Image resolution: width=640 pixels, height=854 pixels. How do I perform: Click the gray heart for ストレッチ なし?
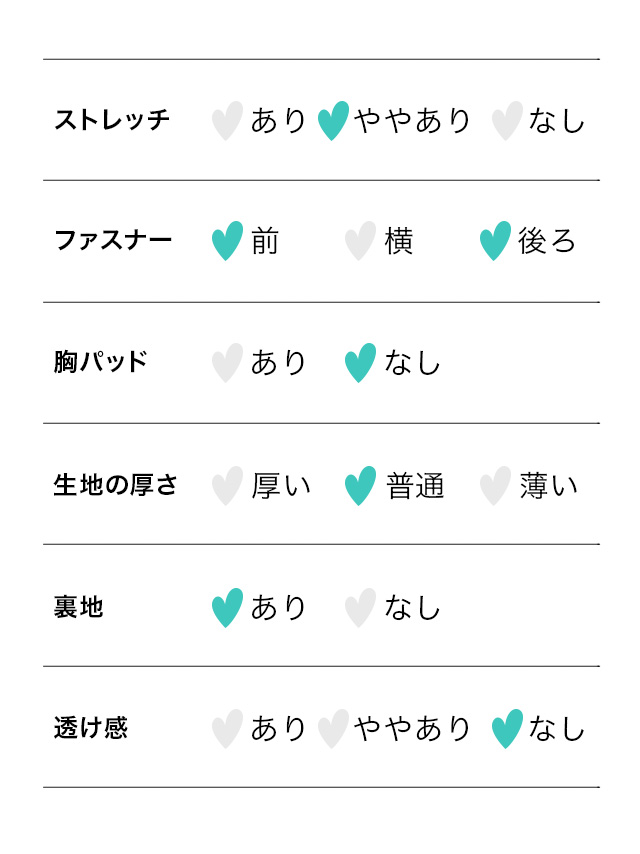(x=507, y=121)
